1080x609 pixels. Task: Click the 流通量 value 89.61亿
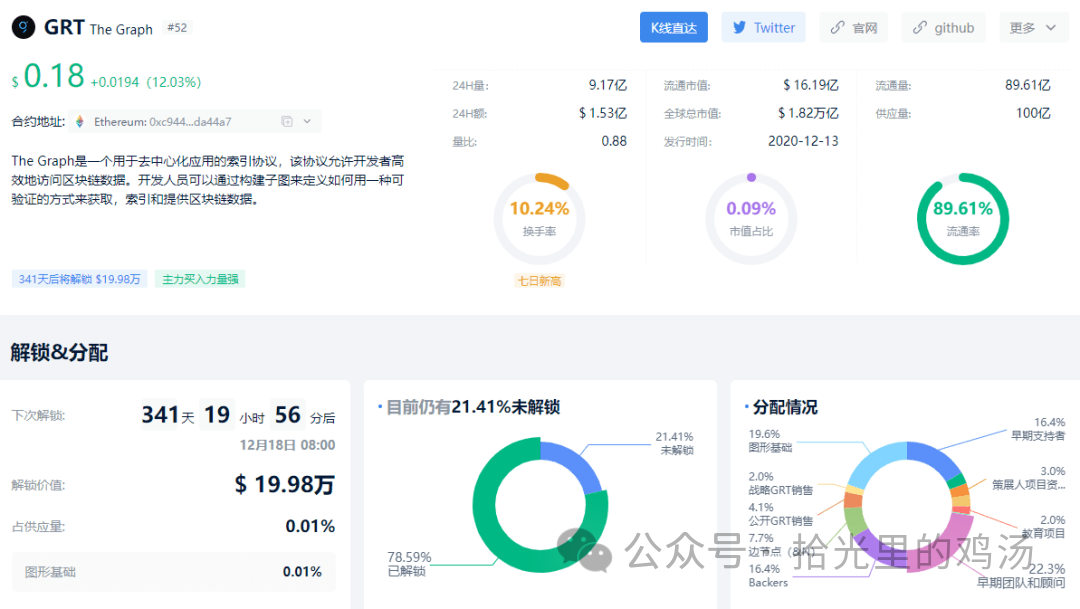1028,85
